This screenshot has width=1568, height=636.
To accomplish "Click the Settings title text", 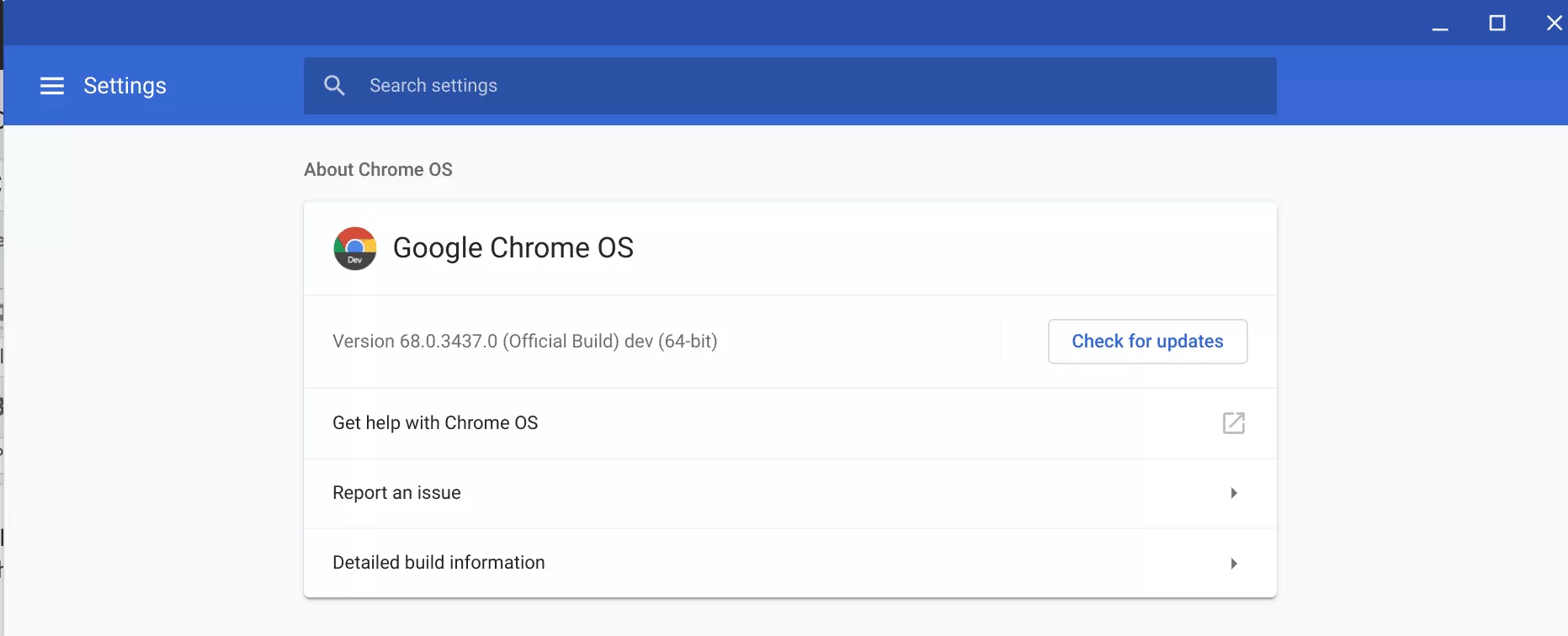I will pos(125,86).
